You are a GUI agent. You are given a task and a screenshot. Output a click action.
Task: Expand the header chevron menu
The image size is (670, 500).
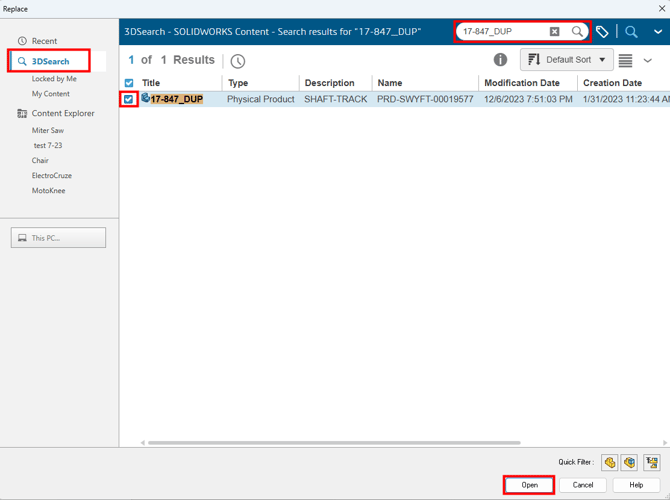(658, 32)
